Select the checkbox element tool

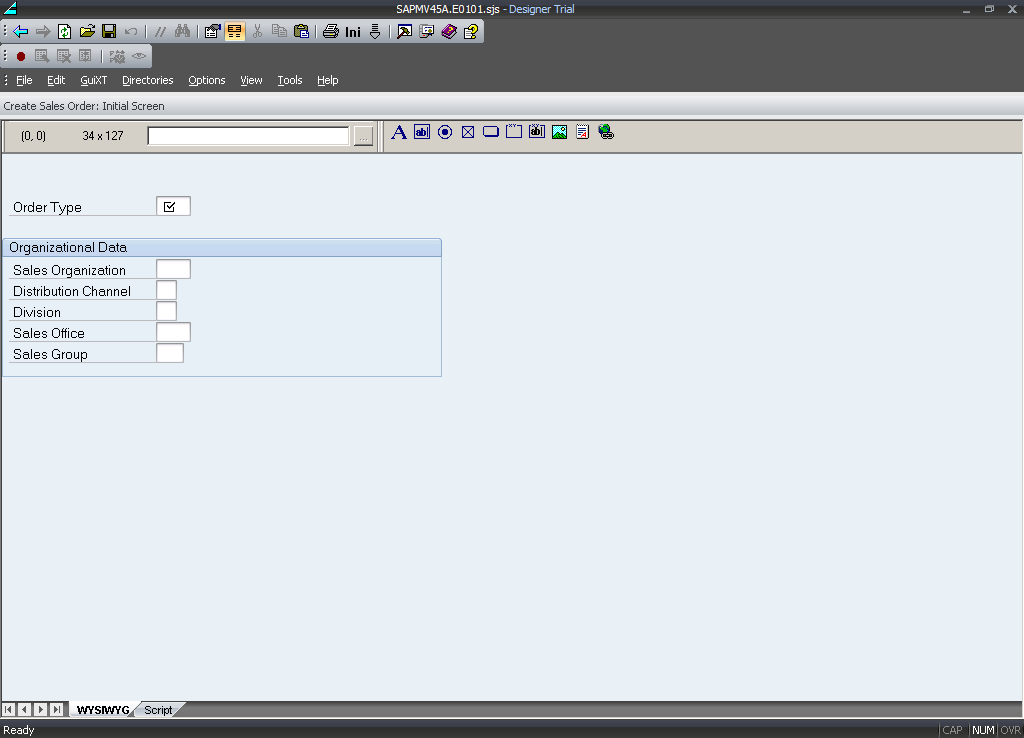[x=468, y=132]
